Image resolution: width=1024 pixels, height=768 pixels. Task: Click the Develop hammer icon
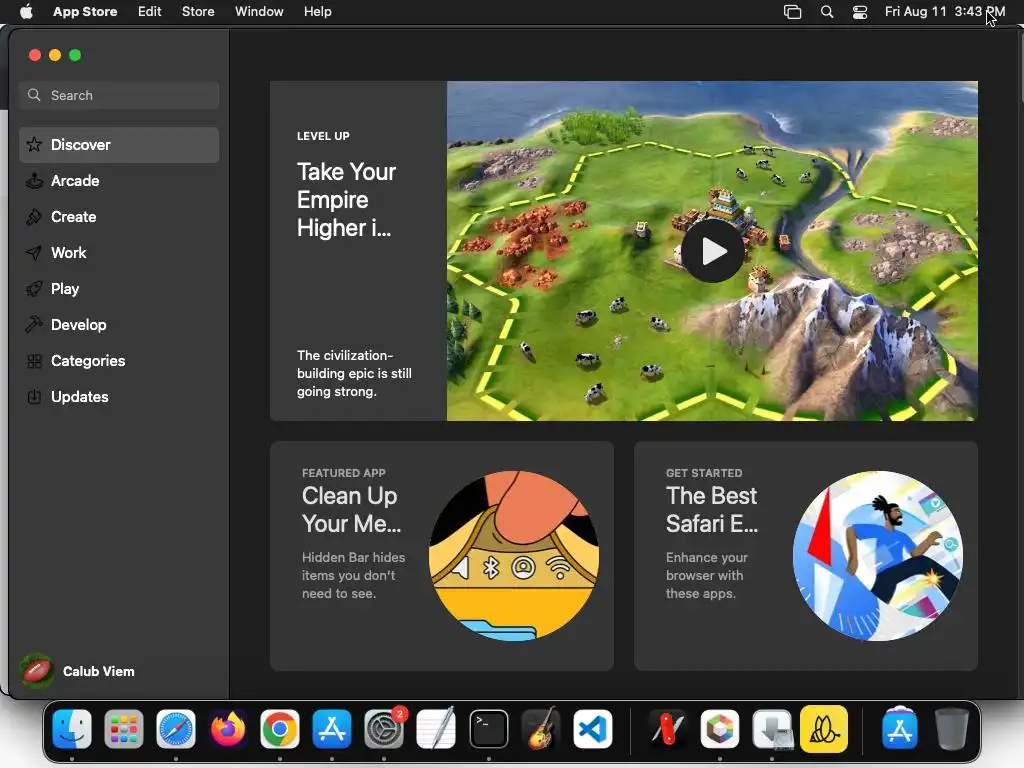pos(34,325)
